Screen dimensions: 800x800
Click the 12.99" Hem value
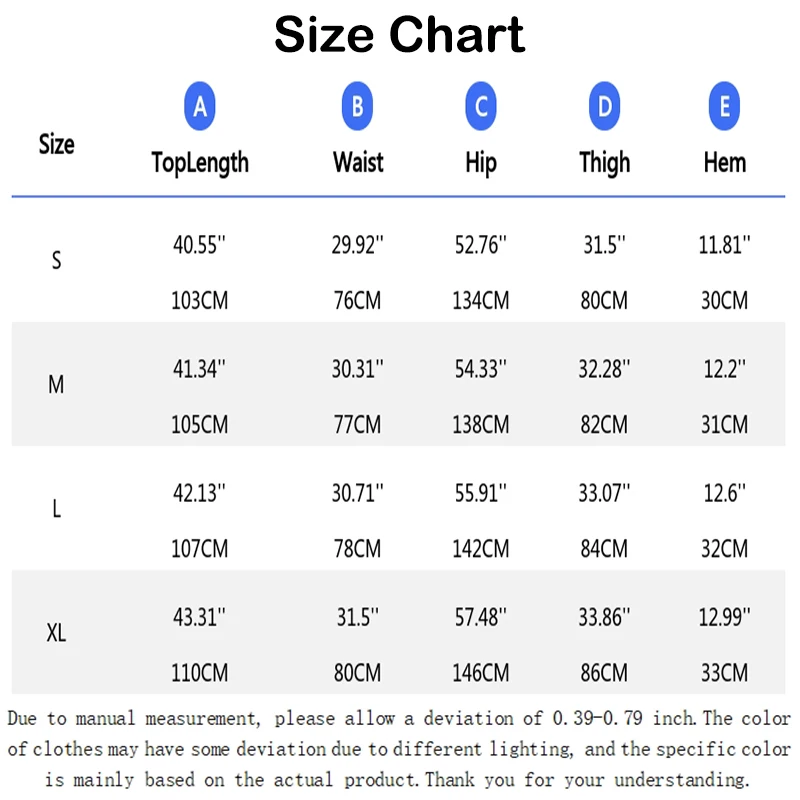(724, 617)
